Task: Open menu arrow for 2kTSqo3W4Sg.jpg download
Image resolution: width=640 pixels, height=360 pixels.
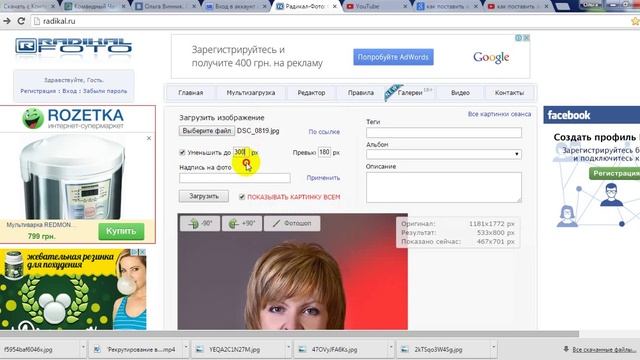Action: (x=493, y=348)
